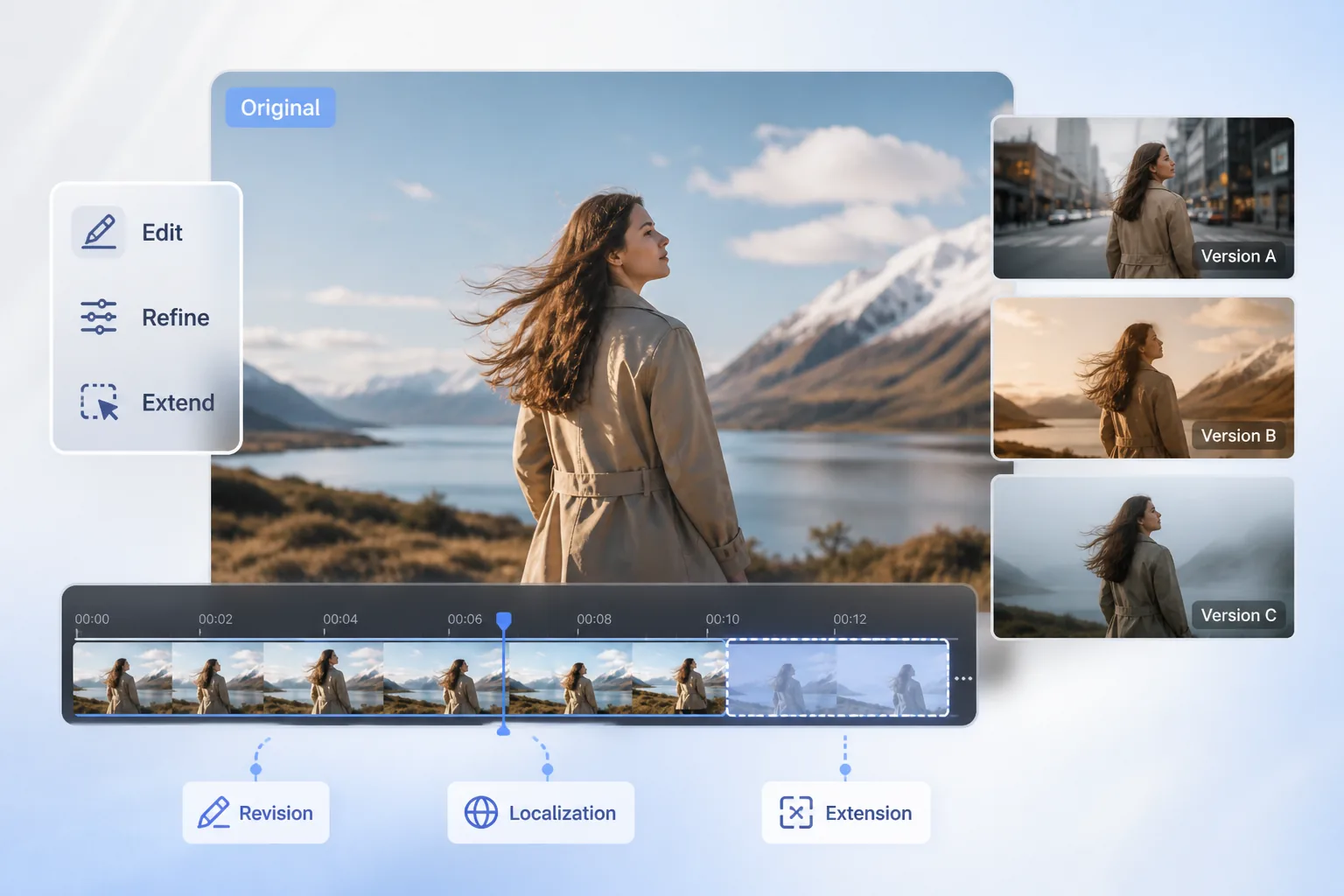Select the Version A thumbnail

pyautogui.click(x=1144, y=198)
